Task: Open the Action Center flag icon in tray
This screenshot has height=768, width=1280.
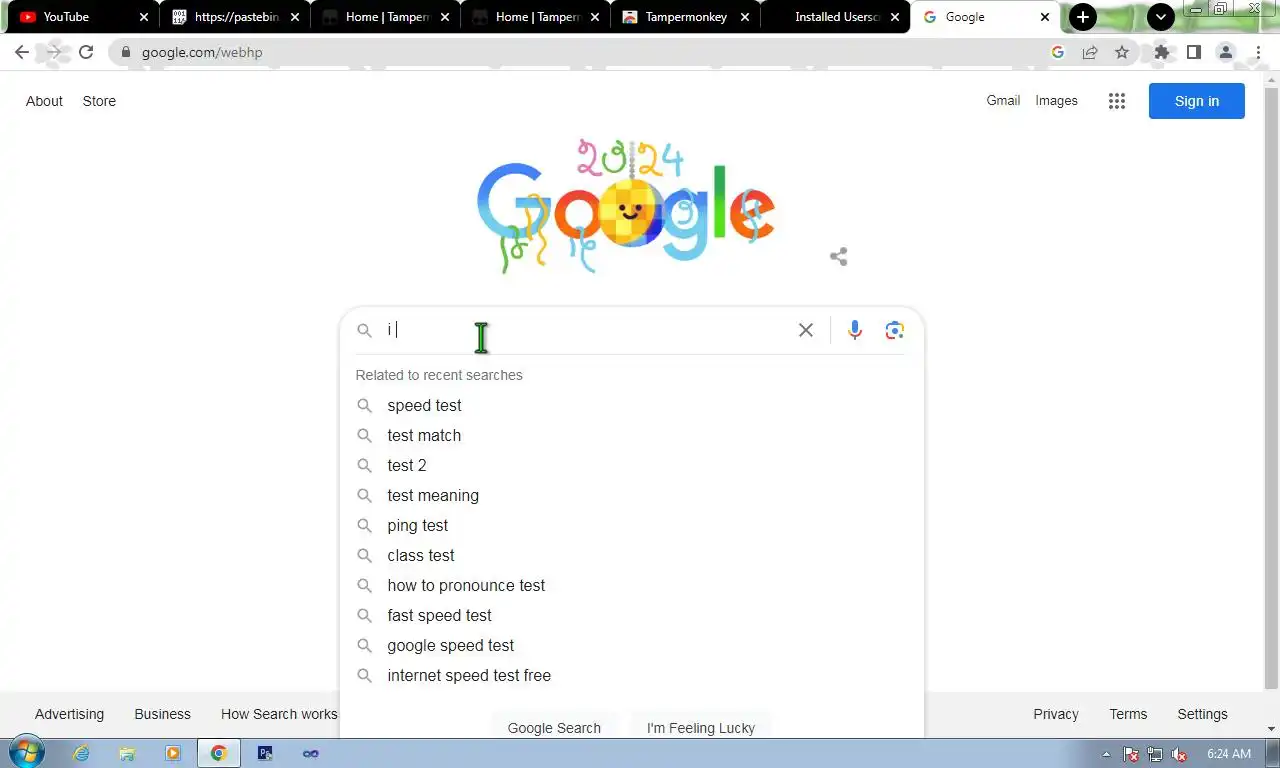Action: (1131, 754)
